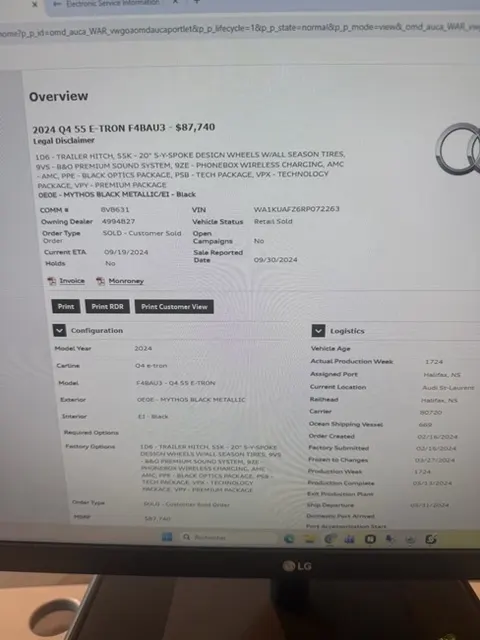The width and height of the screenshot is (480, 640).
Task: Click the Sale Reported Date 09/30/2024
Action: pos(276,260)
